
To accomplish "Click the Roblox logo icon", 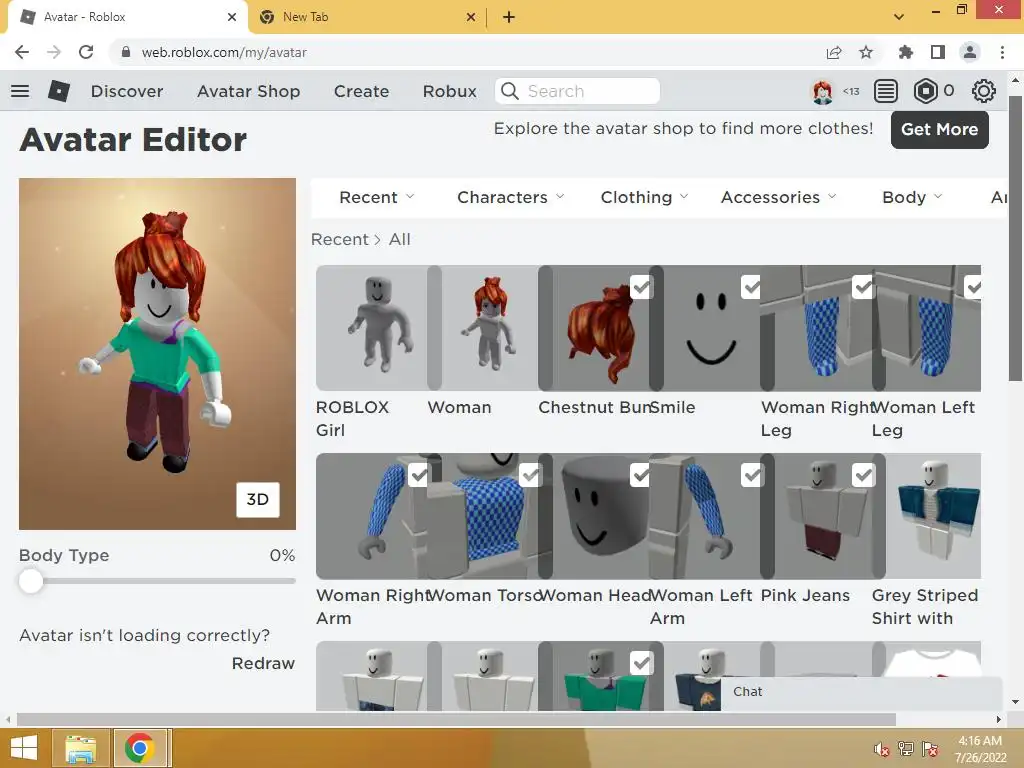I will [59, 91].
